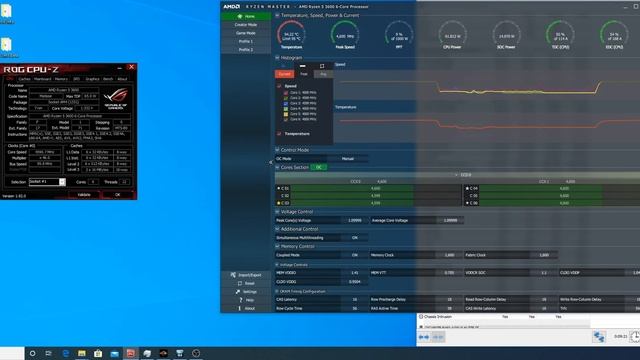
Task: Toggle Core 3 checkbox in the histogram legend
Action: click(286, 103)
